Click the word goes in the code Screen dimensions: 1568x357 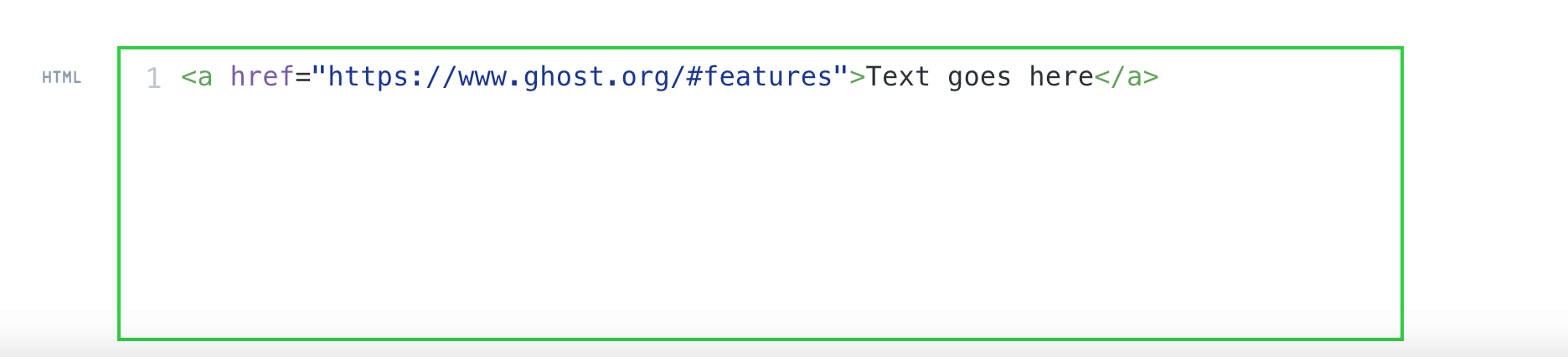pyautogui.click(x=979, y=77)
